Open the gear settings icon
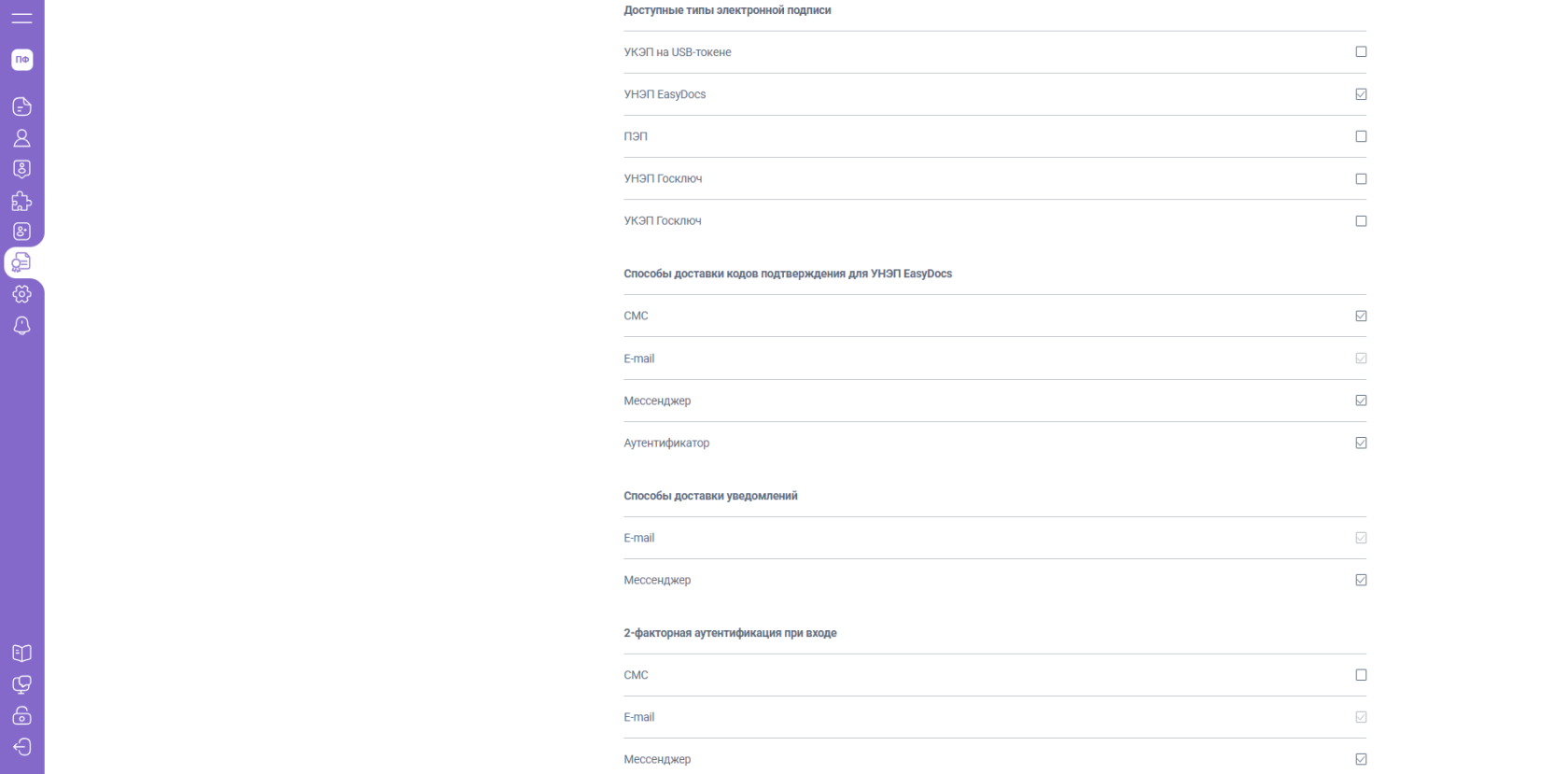Screen dimensions: 1568x774 (21, 294)
